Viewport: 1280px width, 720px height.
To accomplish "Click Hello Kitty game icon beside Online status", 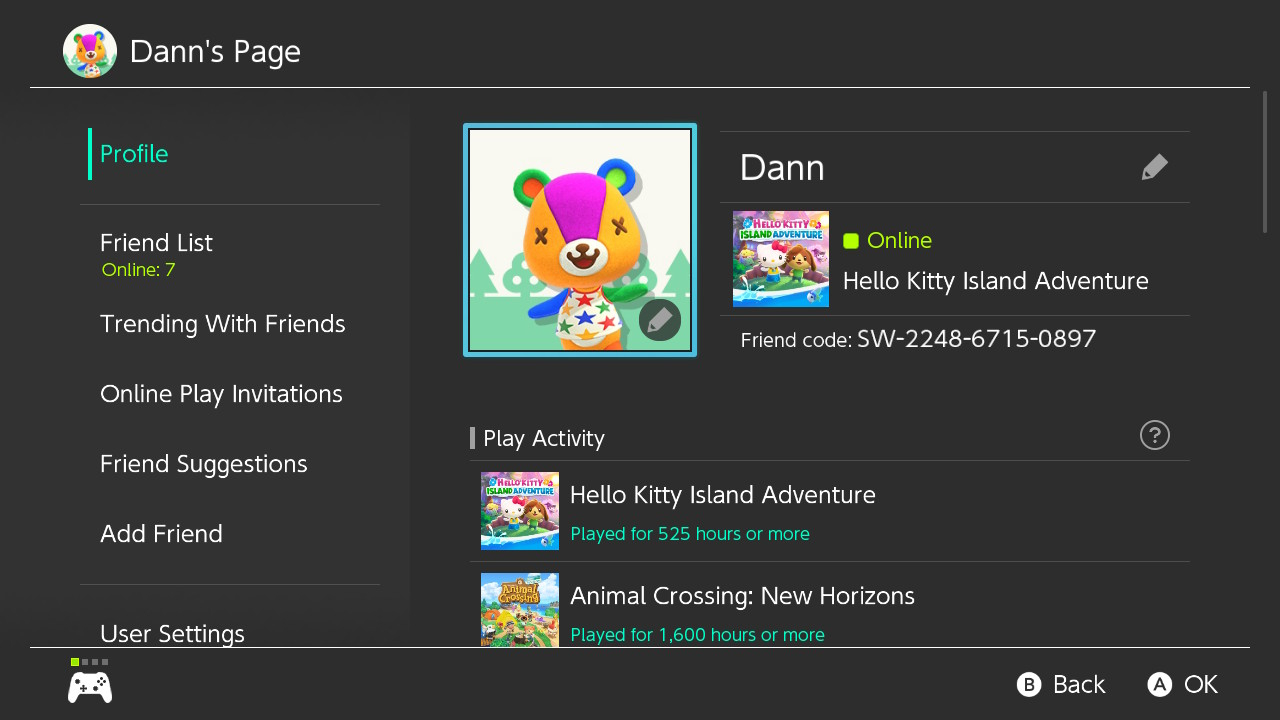I will (781, 259).
